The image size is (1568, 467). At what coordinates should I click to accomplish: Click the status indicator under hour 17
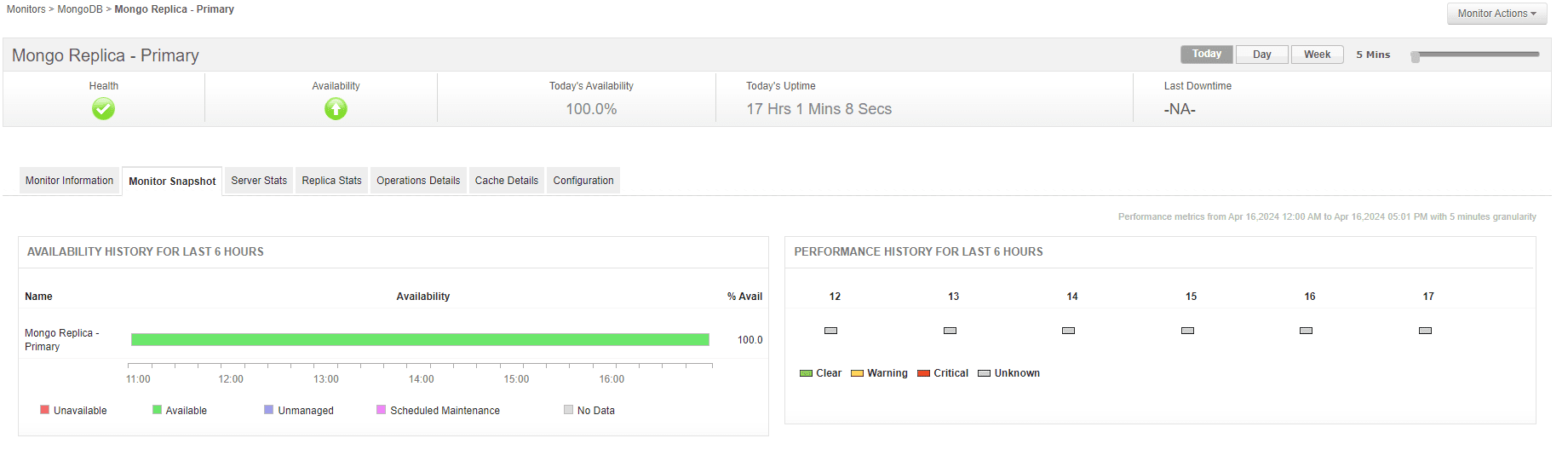[1425, 331]
